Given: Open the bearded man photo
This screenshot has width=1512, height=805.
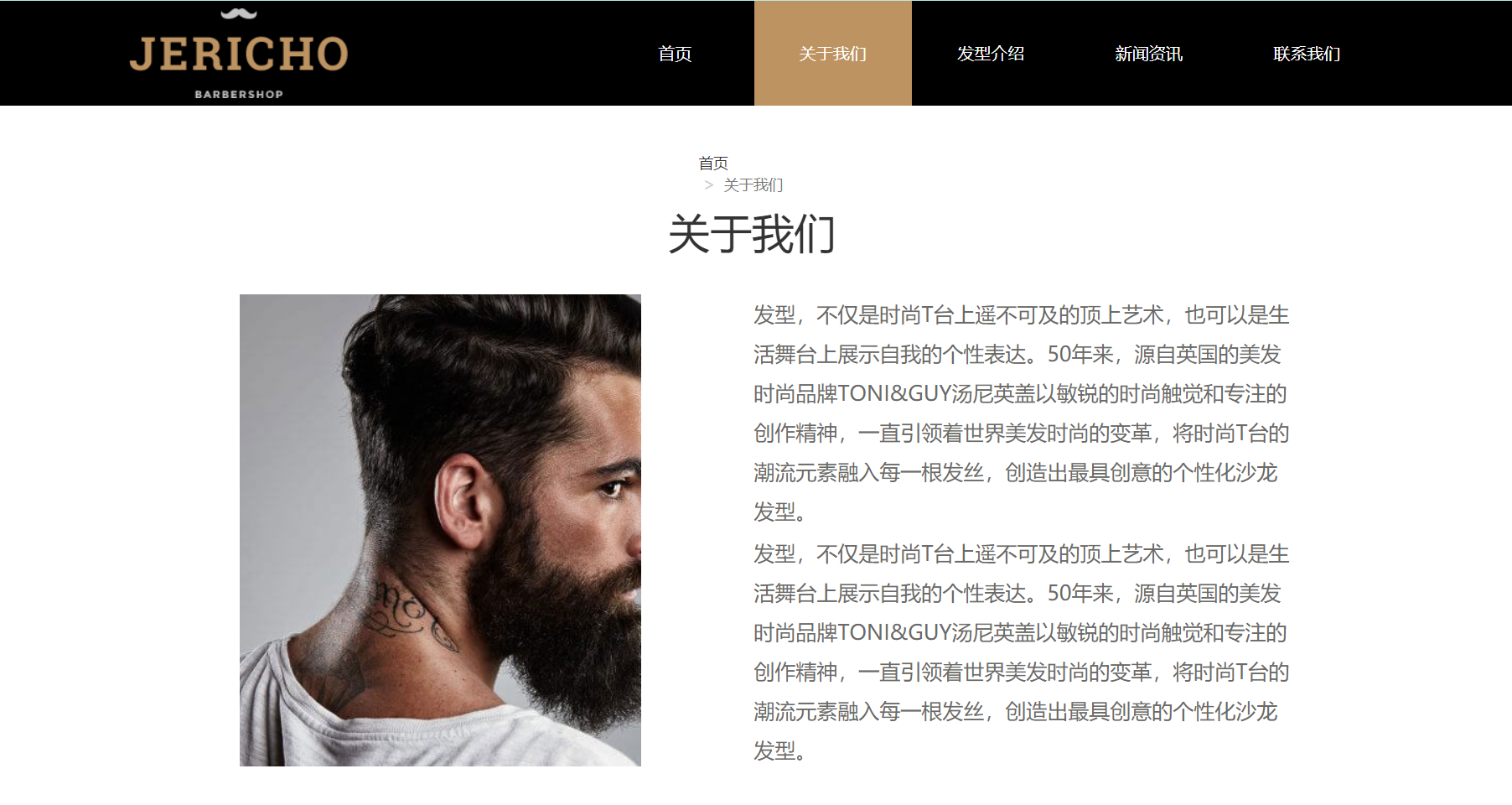Looking at the screenshot, I should [440, 530].
